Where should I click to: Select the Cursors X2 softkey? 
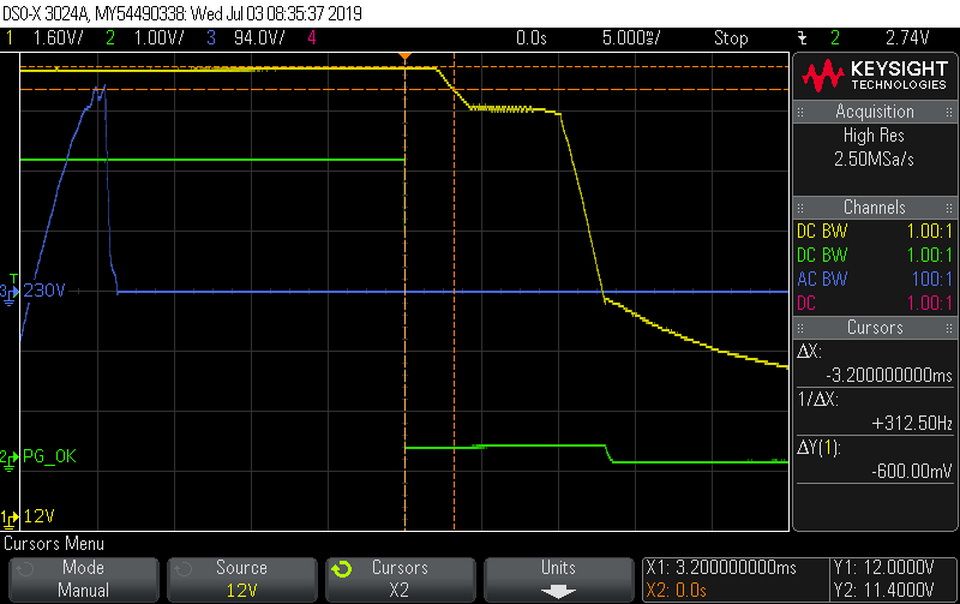(400, 579)
